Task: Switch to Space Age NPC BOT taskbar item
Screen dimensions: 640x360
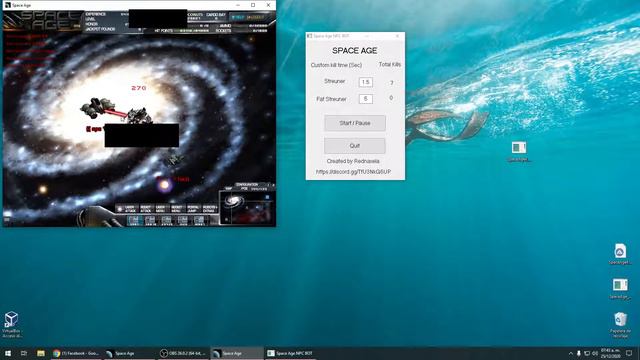Action: 291,353
